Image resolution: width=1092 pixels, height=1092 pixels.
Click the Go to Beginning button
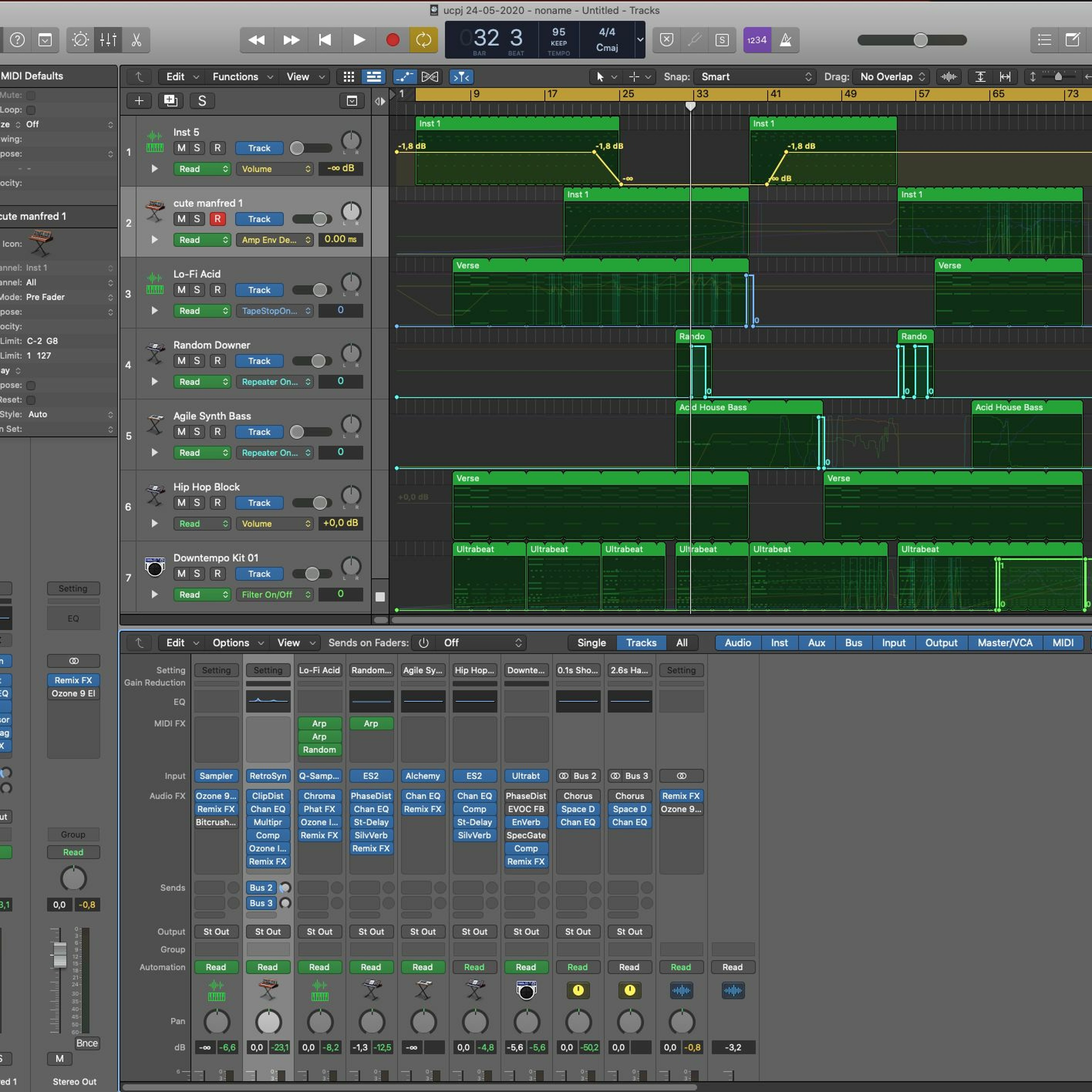[324, 40]
